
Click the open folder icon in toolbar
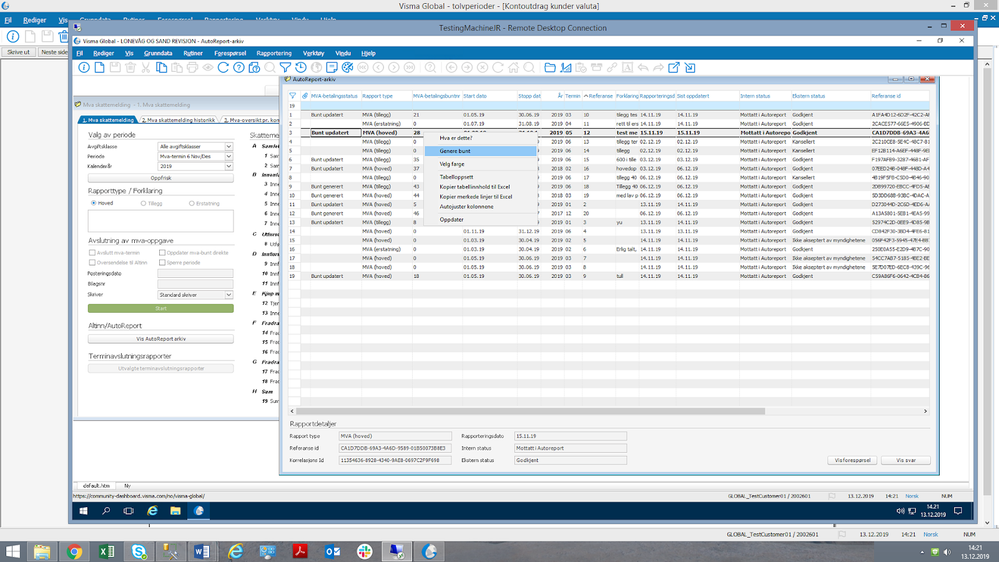click(x=550, y=68)
